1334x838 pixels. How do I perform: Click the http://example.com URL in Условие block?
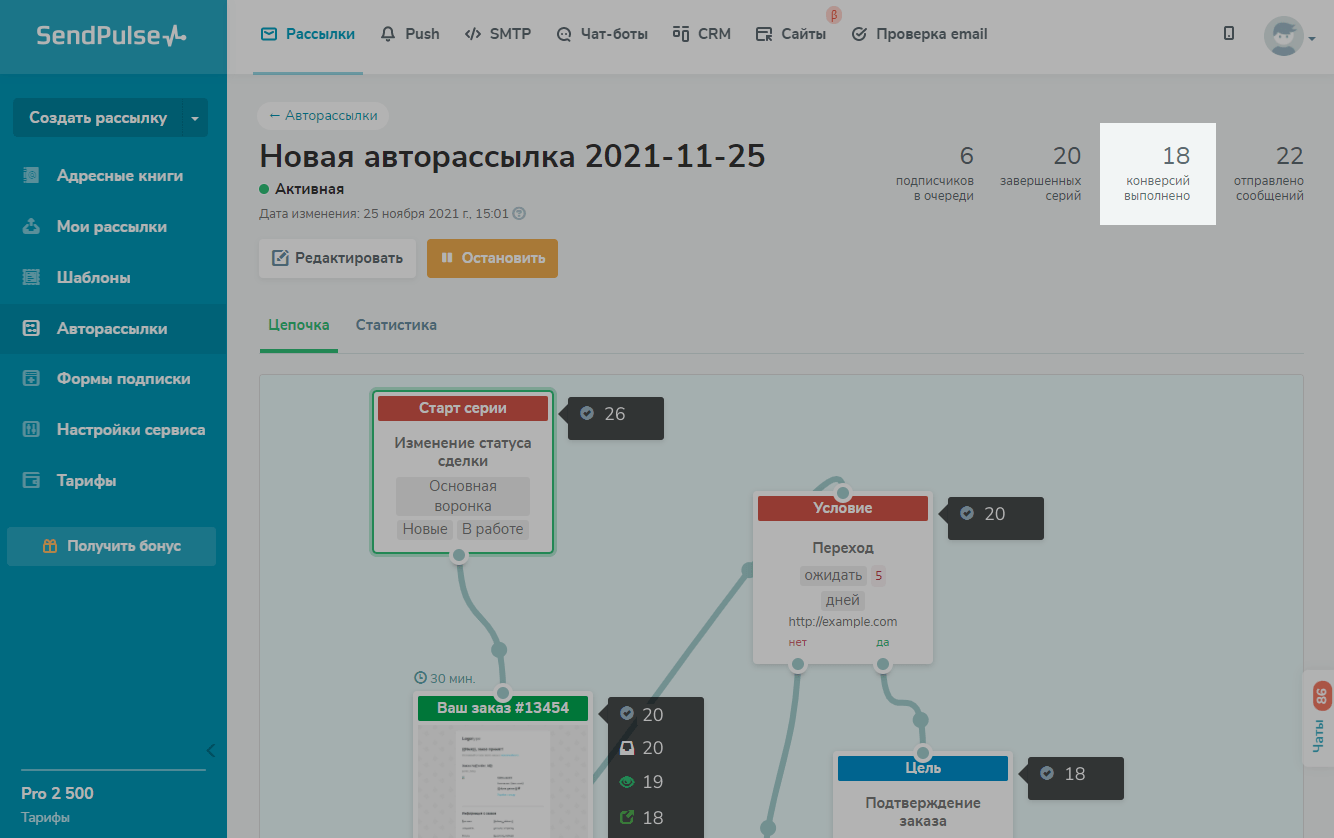pyautogui.click(x=843, y=622)
